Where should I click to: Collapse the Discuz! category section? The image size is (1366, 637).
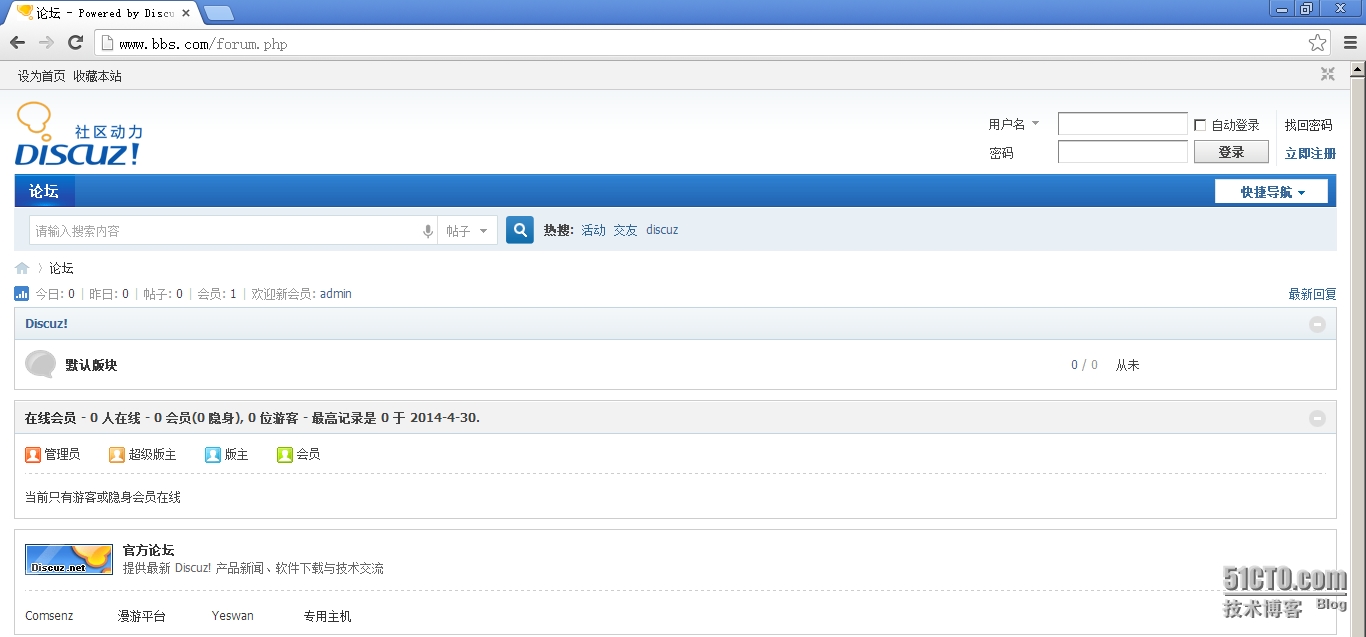(x=1317, y=324)
